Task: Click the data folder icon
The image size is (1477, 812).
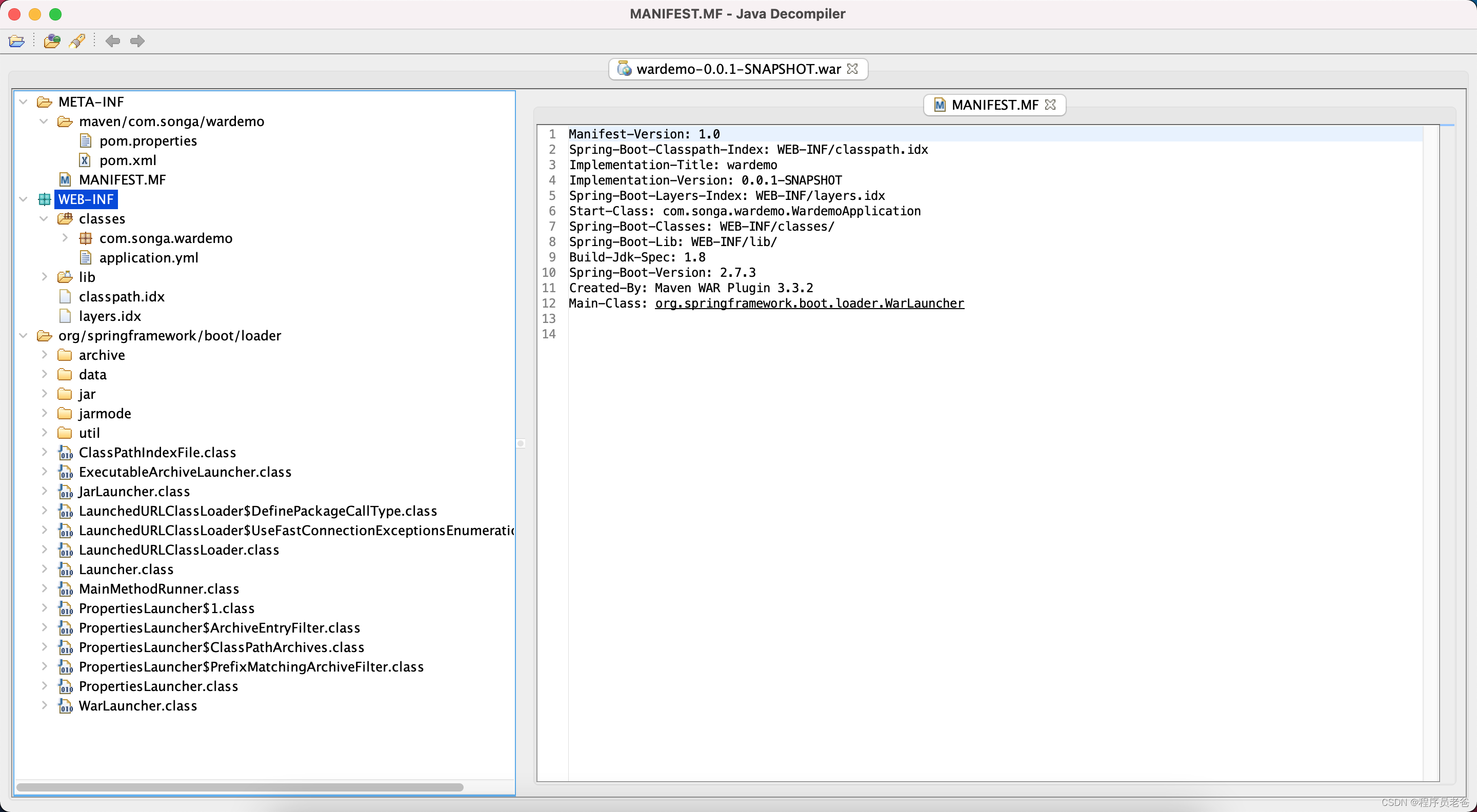Action: point(65,375)
